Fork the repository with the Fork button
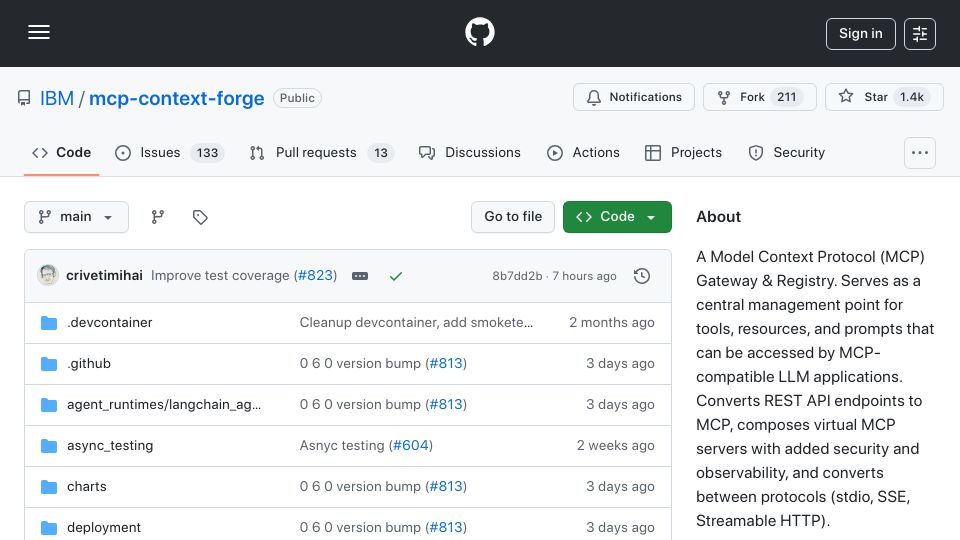 [760, 97]
